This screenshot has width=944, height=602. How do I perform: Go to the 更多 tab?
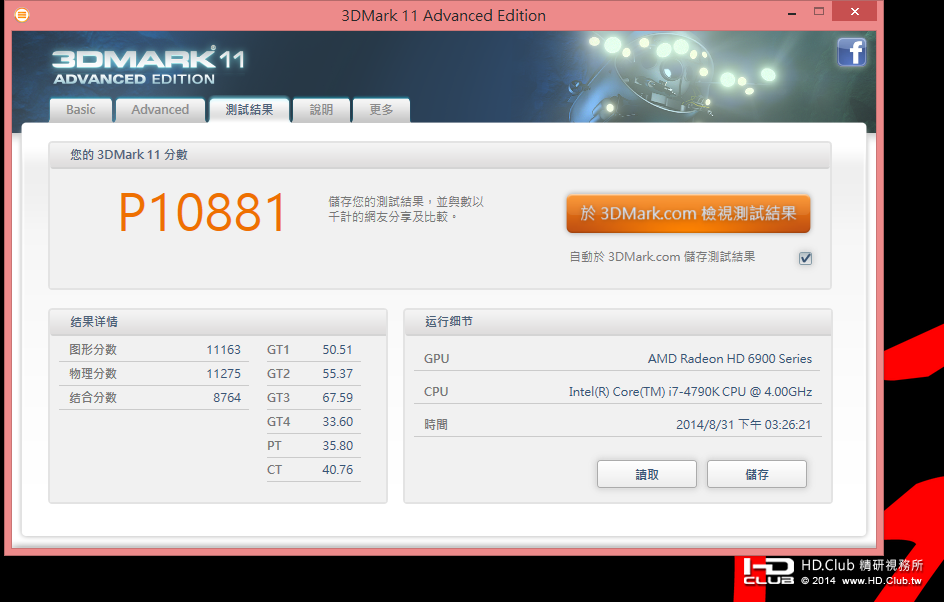click(x=381, y=110)
